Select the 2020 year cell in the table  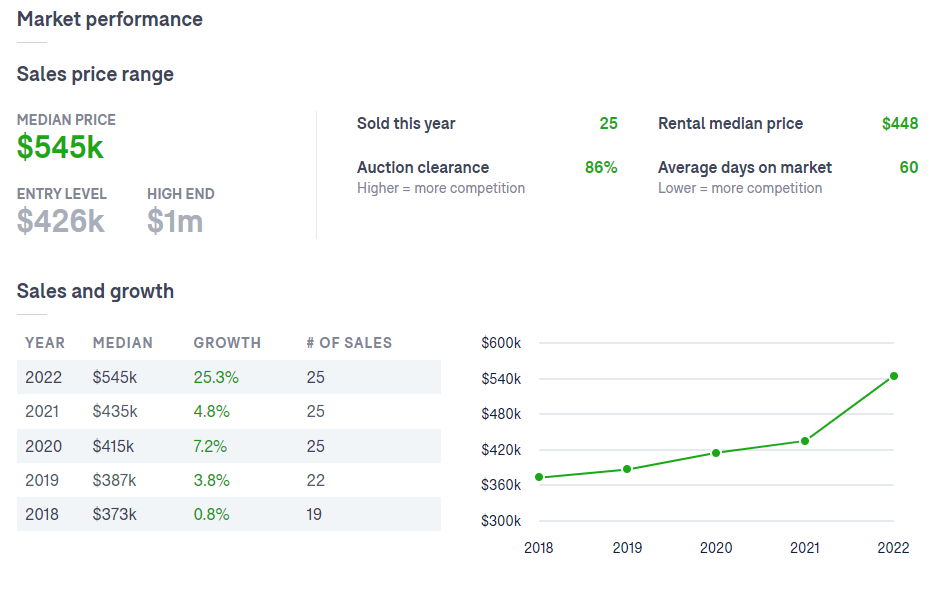[x=43, y=446]
